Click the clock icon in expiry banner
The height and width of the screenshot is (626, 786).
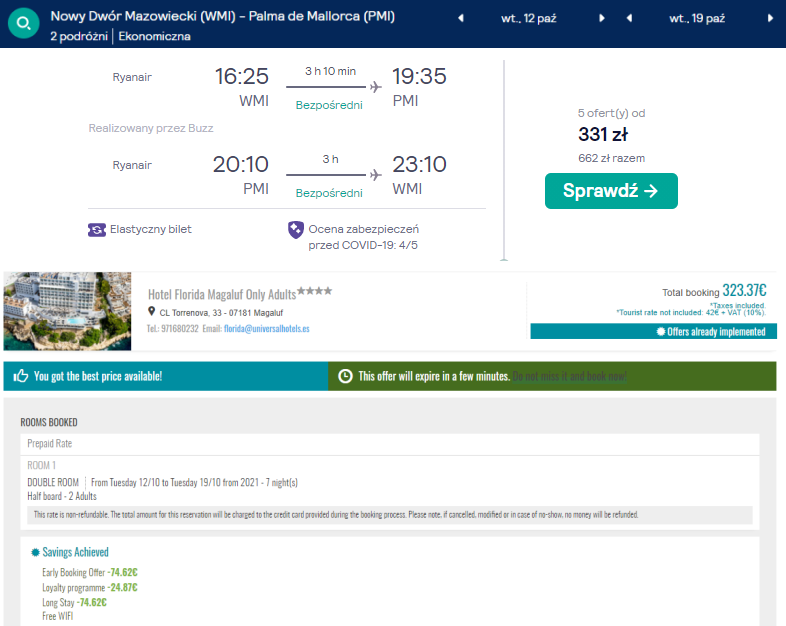(345, 376)
